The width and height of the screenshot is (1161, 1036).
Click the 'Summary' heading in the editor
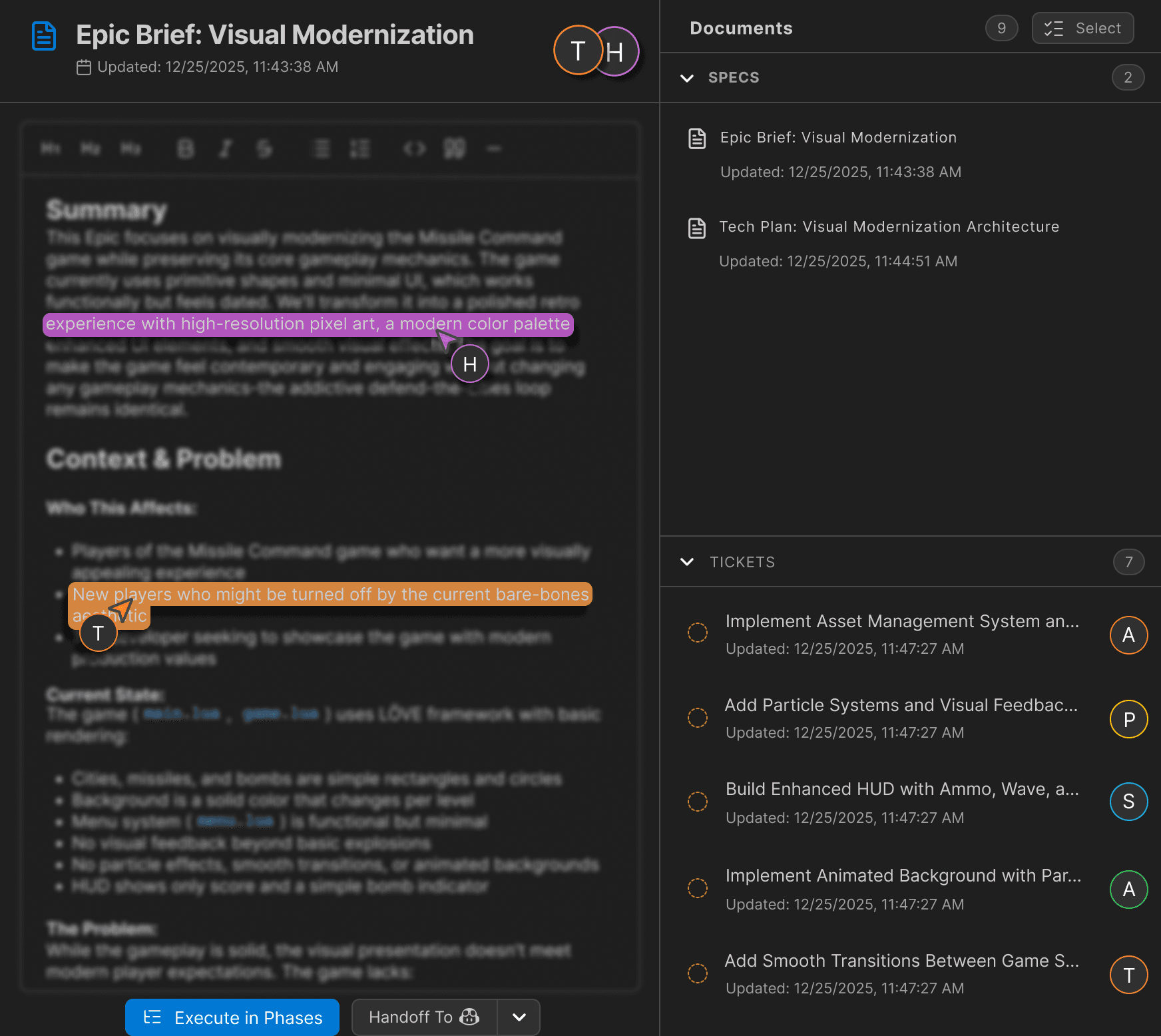[106, 210]
